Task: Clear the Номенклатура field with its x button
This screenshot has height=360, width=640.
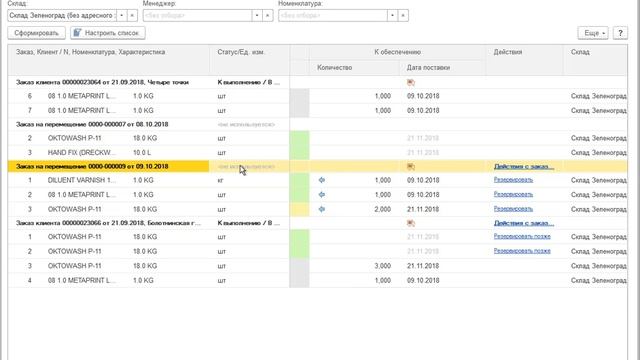Action: pos(403,16)
